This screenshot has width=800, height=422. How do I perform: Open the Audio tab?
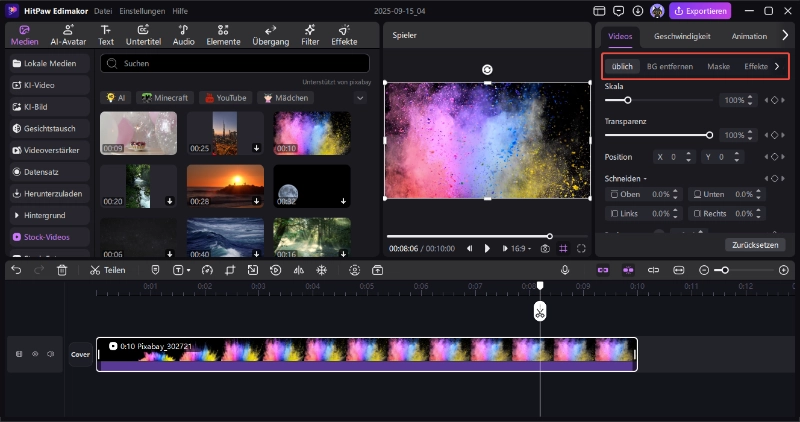[183, 35]
